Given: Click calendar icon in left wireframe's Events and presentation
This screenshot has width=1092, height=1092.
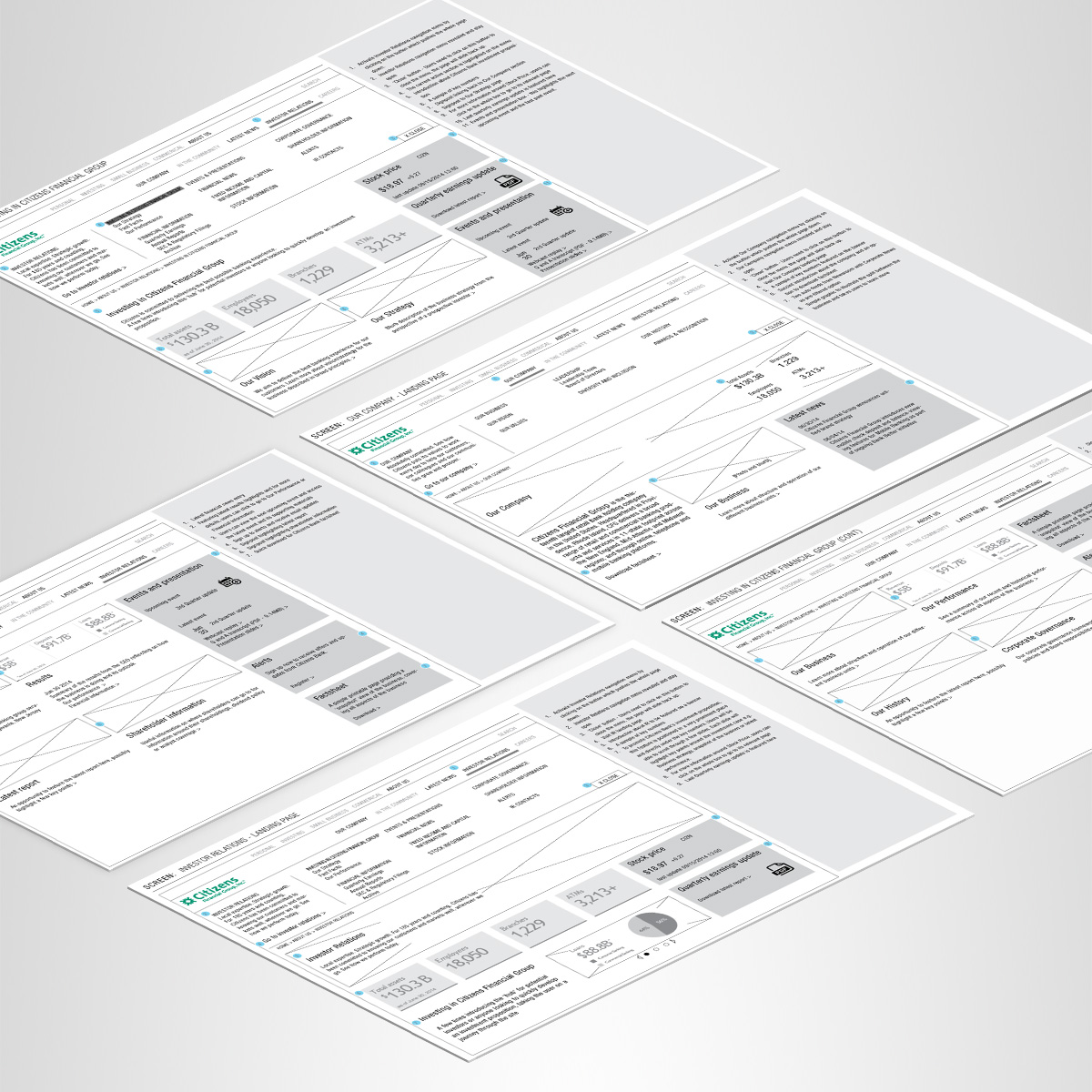Looking at the screenshot, I should pyautogui.click(x=229, y=581).
